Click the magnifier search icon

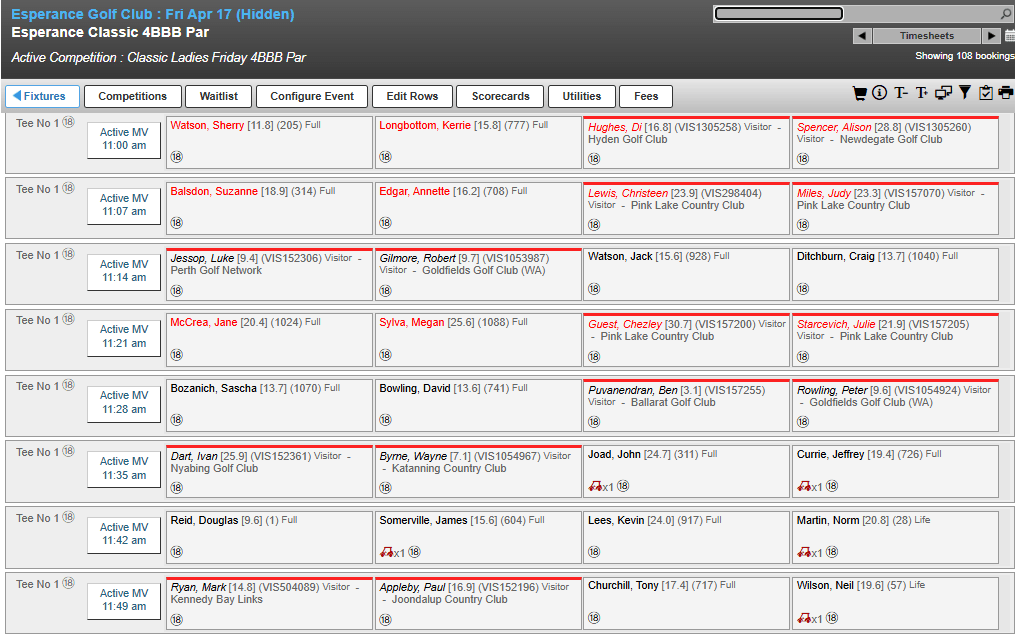tap(1006, 14)
